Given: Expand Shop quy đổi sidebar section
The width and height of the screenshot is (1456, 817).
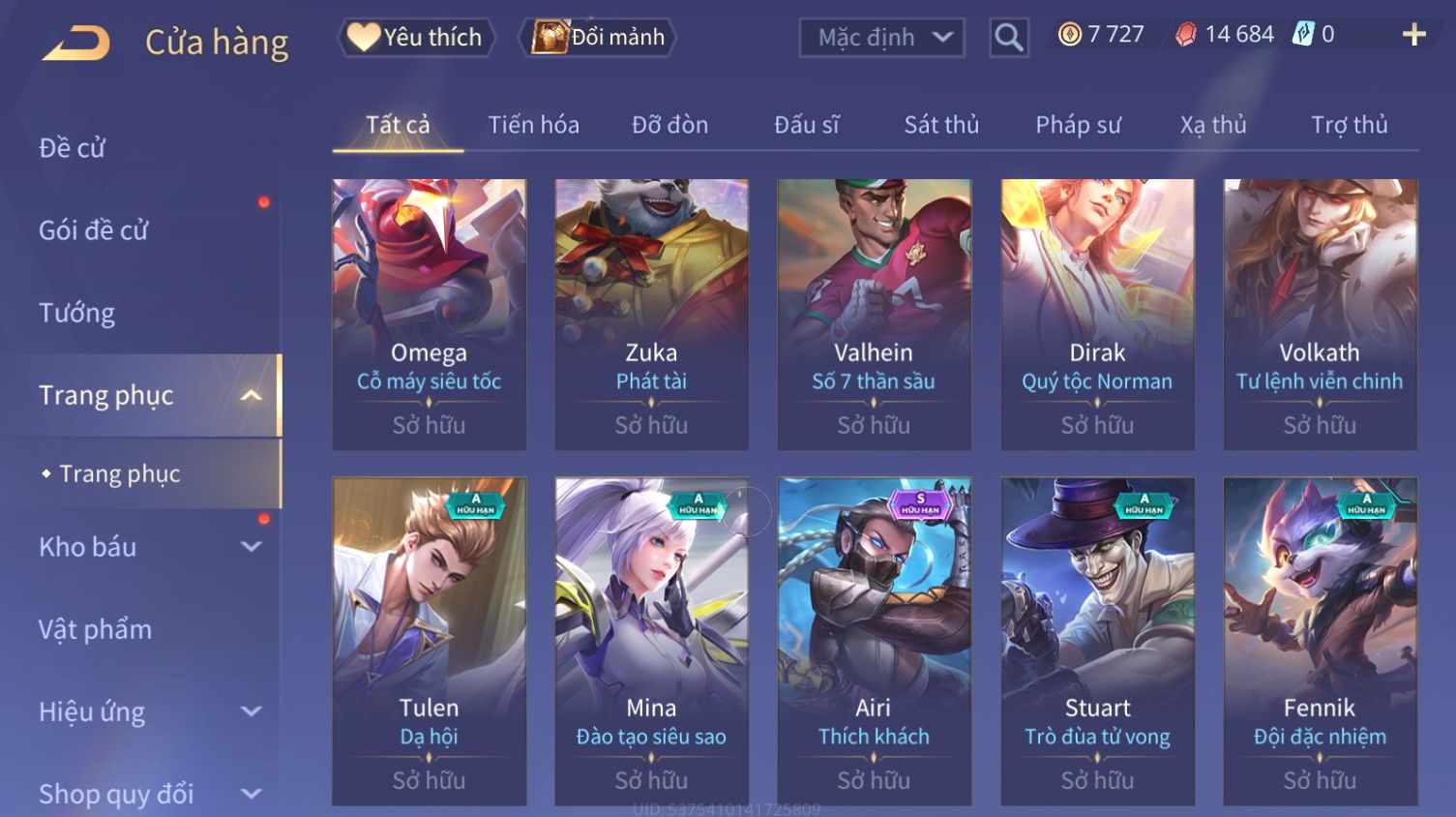Looking at the screenshot, I should (251, 794).
